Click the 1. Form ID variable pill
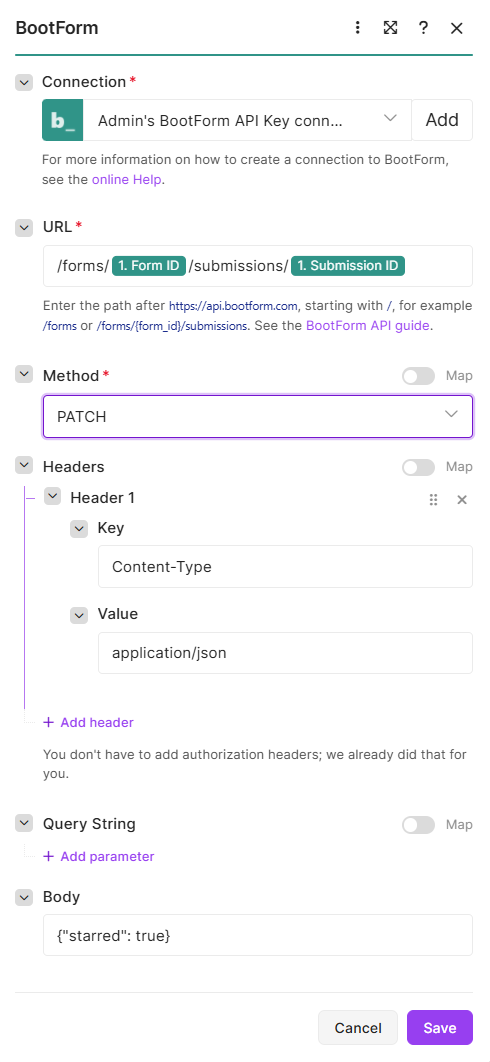This screenshot has height=1062, width=490. [149, 266]
